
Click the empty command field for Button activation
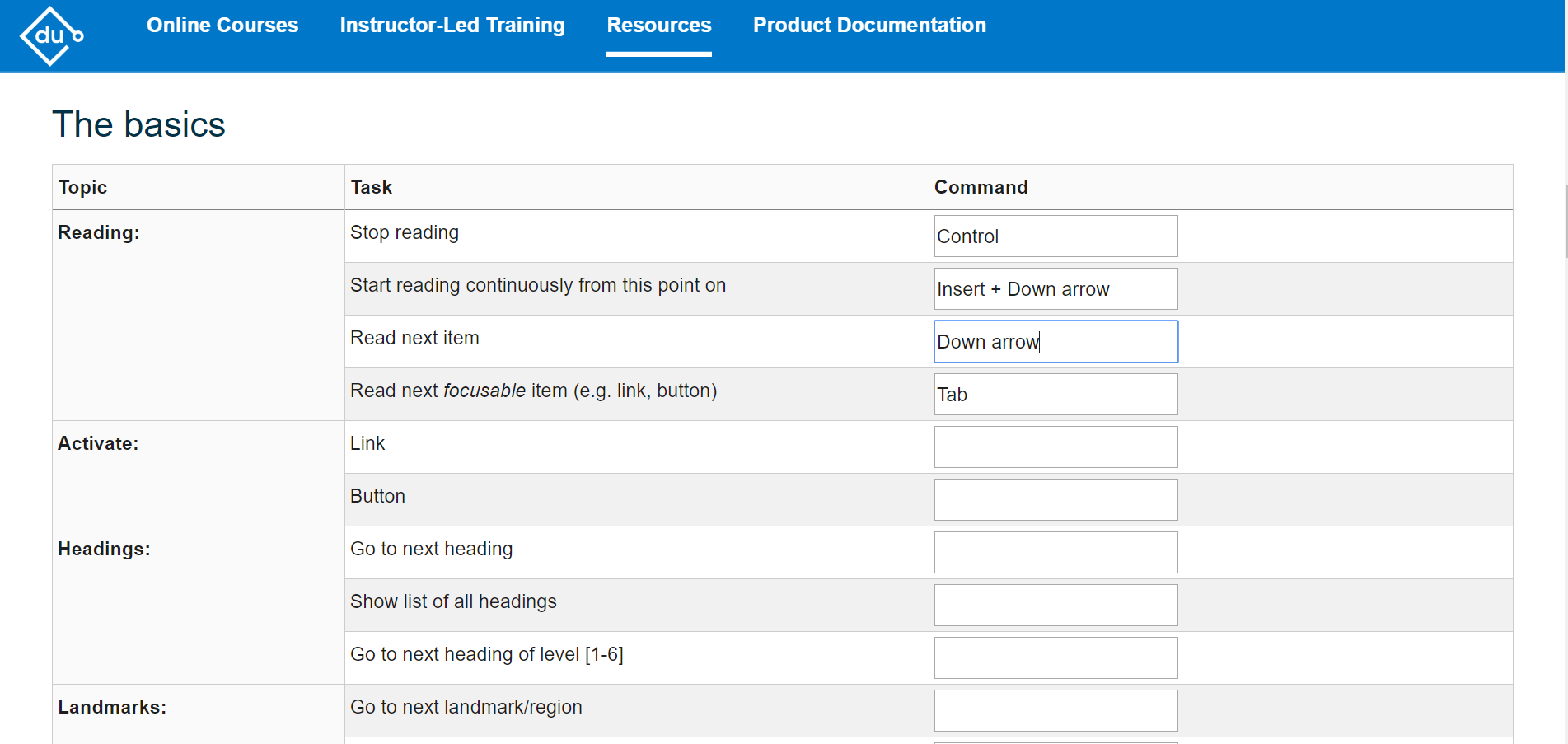click(1055, 499)
